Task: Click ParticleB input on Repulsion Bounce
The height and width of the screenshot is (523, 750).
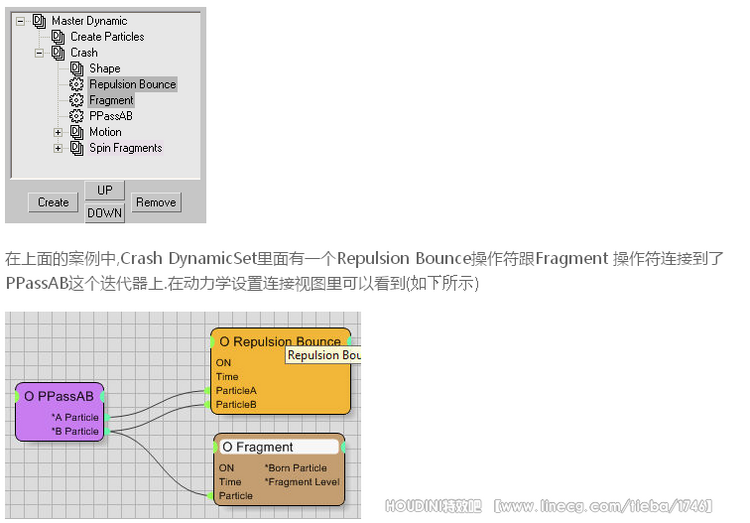Action: (x=208, y=405)
